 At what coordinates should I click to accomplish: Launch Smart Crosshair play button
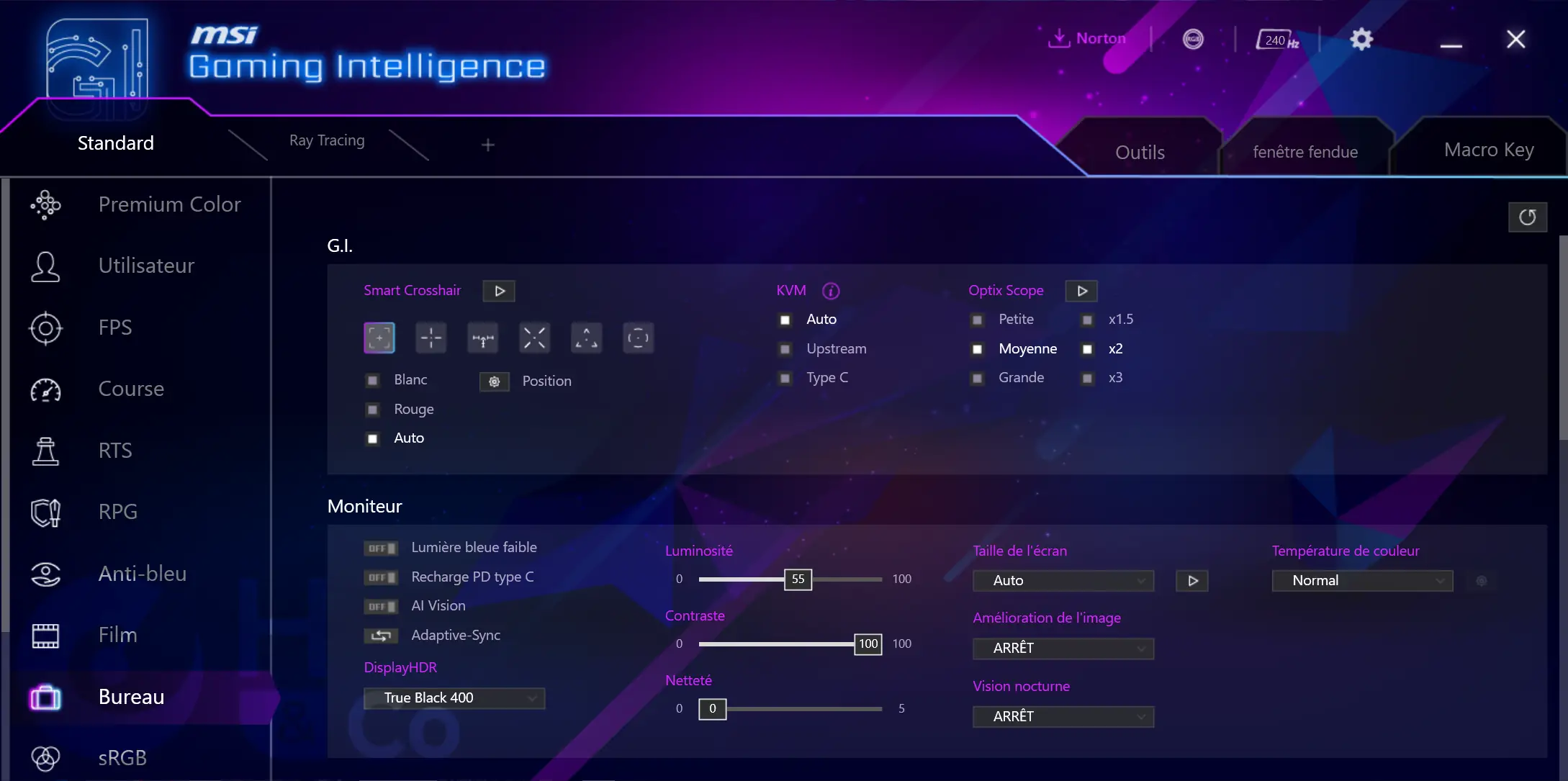pyautogui.click(x=499, y=290)
